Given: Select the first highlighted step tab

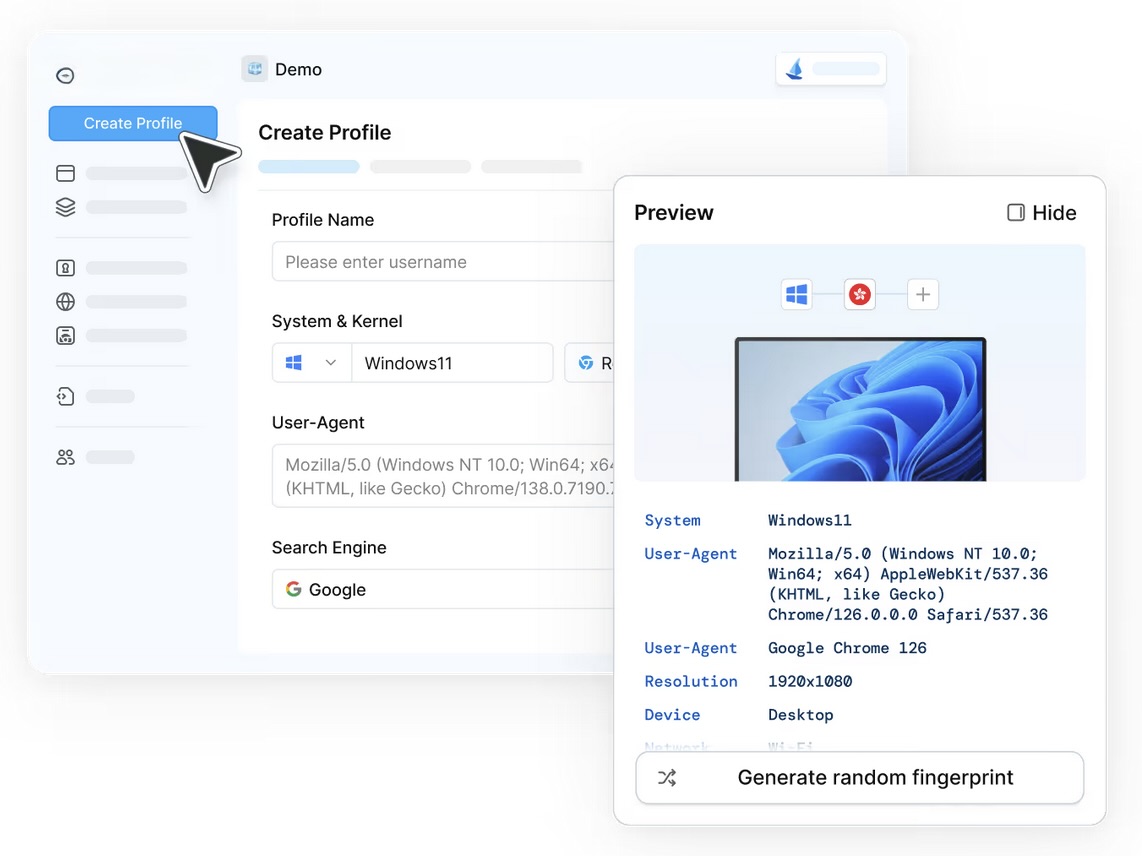Looking at the screenshot, I should click(x=308, y=167).
